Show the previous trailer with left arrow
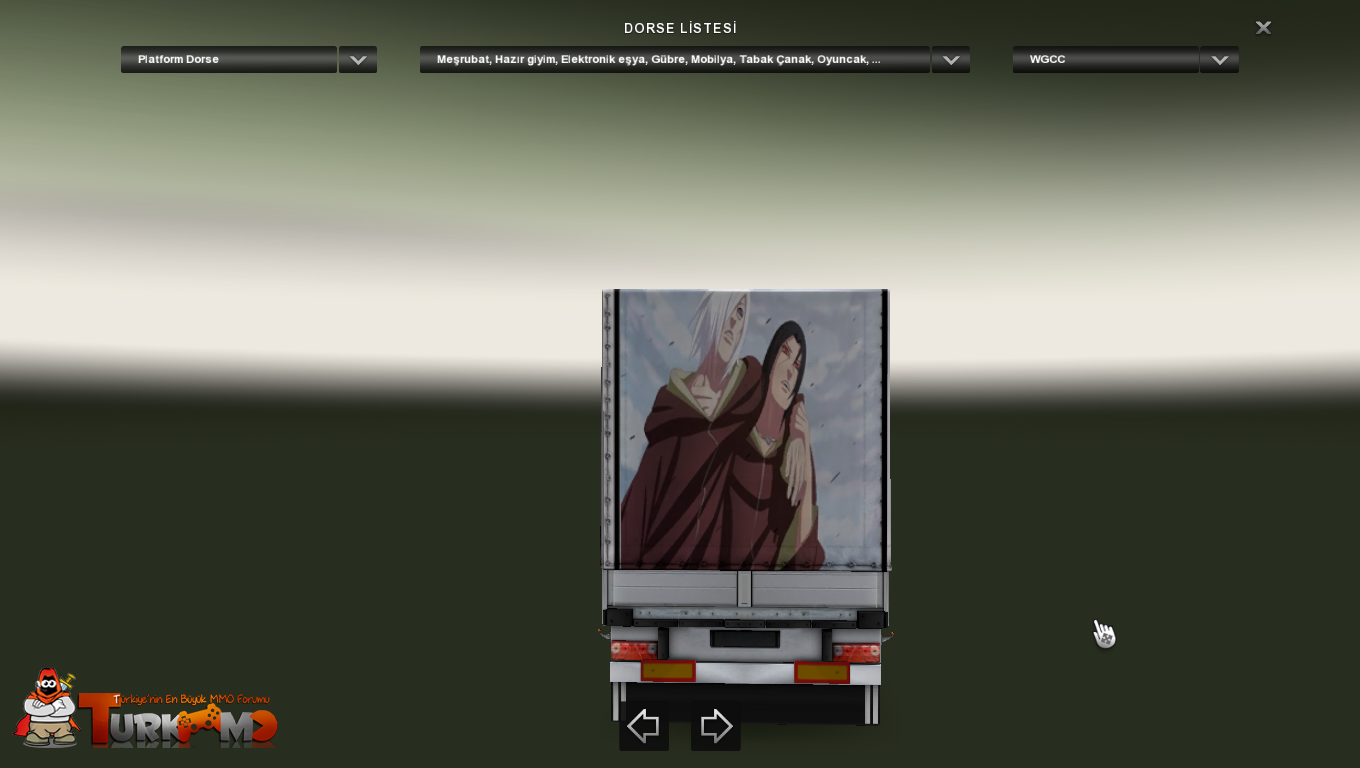This screenshot has height=768, width=1360. click(643, 726)
